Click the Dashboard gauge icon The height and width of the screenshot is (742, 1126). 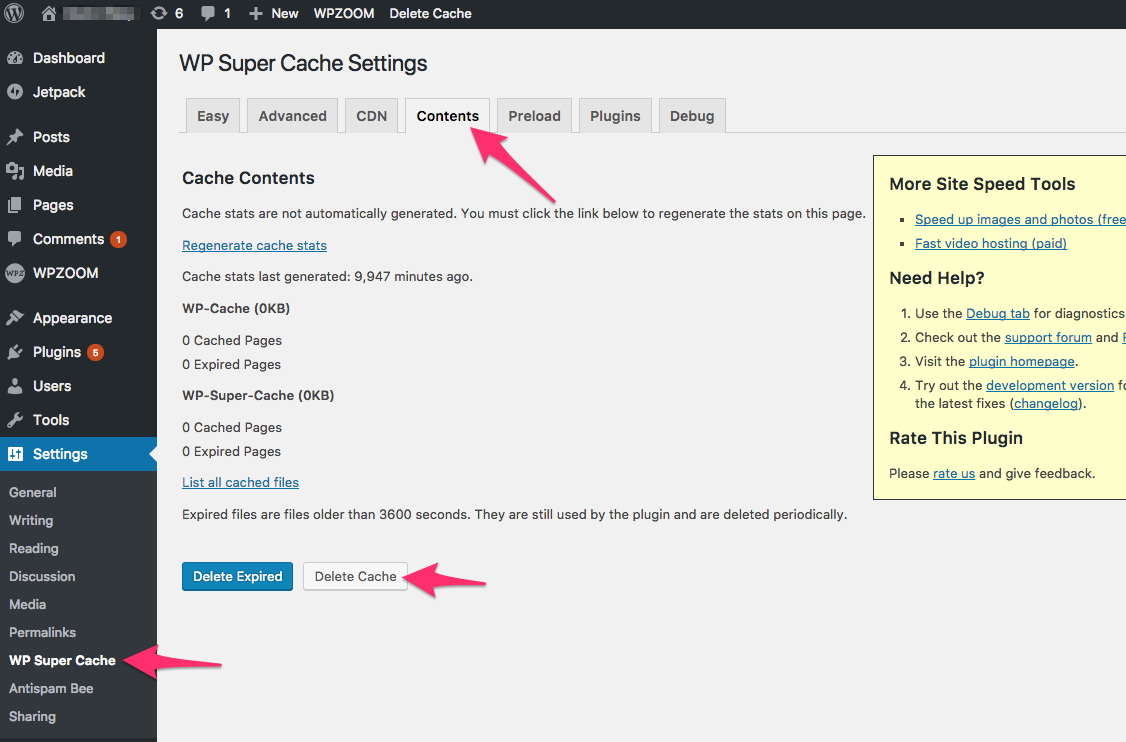tap(15, 58)
